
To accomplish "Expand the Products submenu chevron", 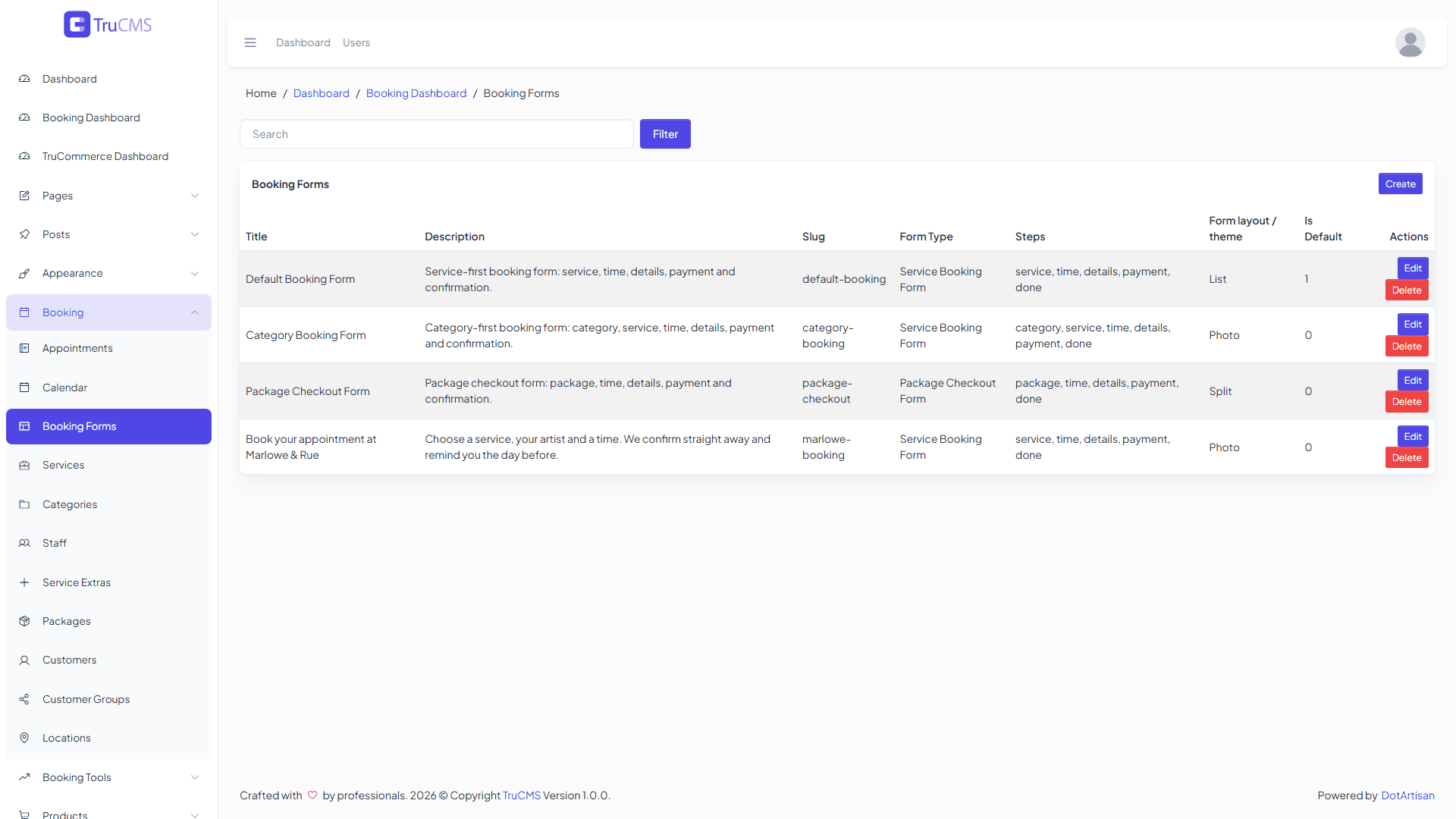I will click(x=195, y=815).
